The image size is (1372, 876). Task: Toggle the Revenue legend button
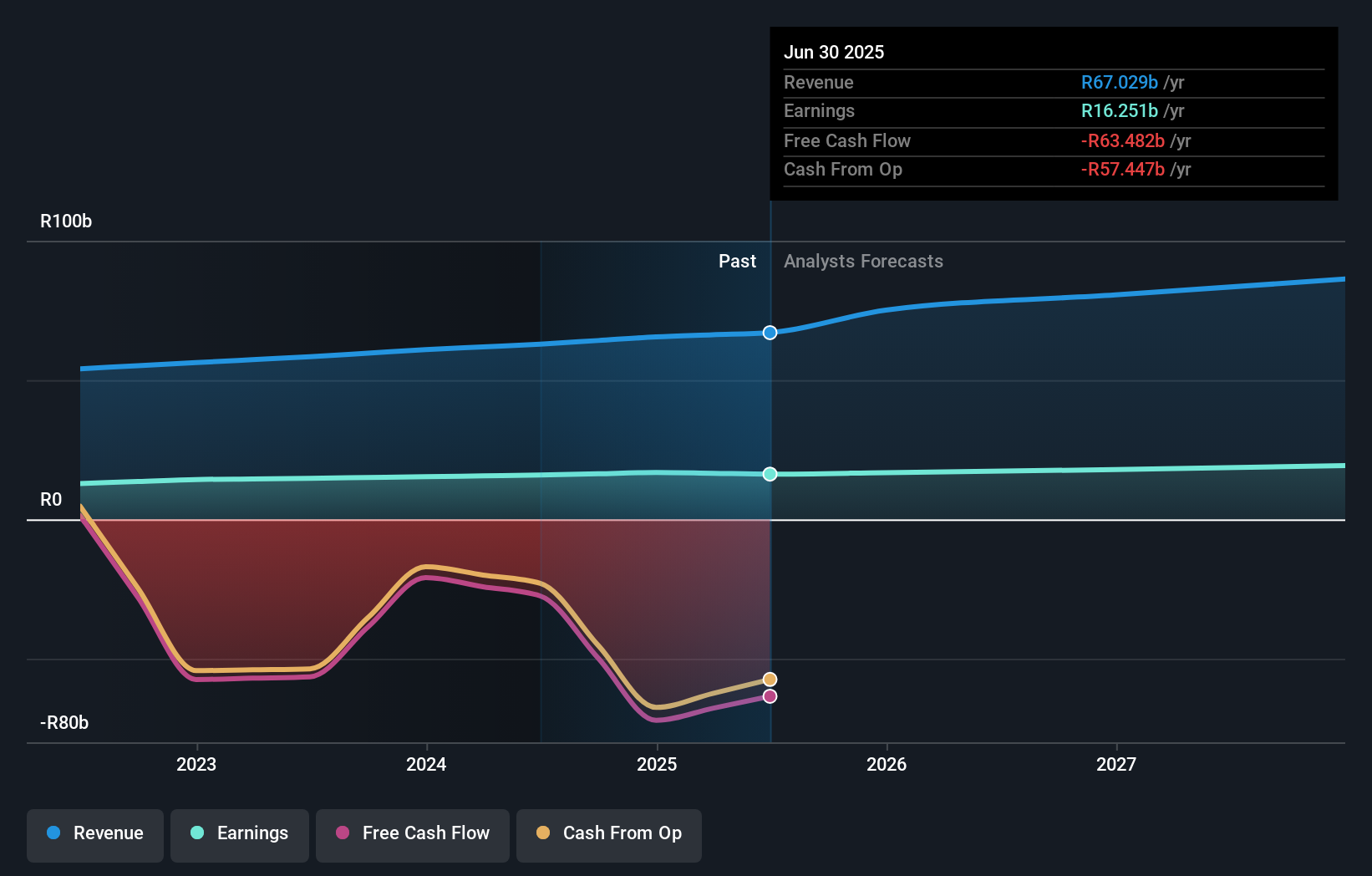[95, 835]
